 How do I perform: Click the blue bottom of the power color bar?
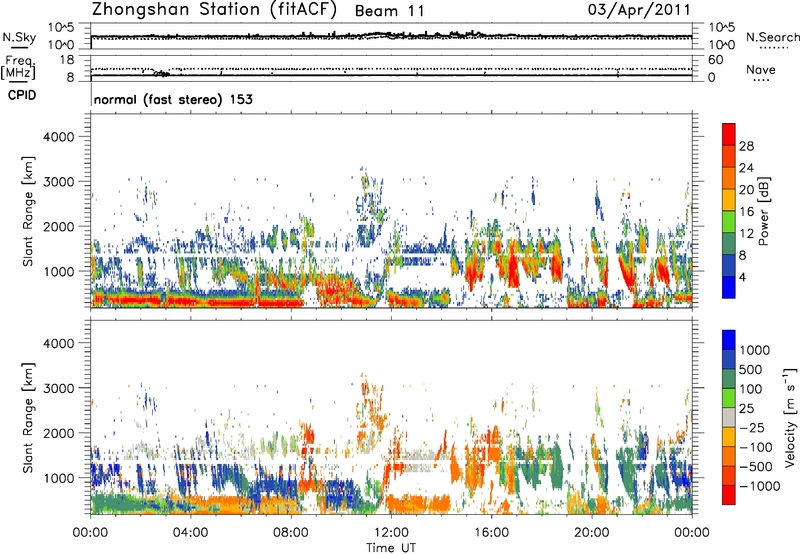729,288
